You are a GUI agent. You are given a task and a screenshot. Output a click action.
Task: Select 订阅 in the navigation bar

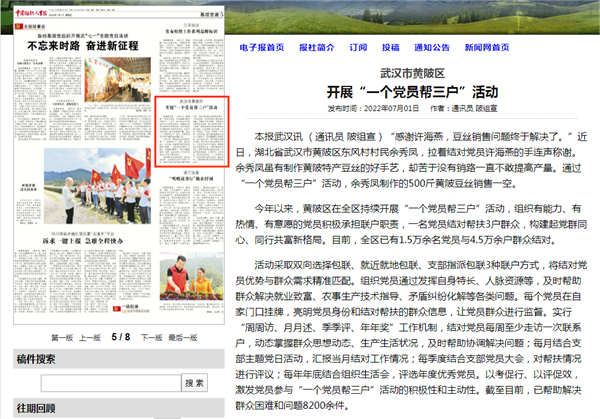[x=360, y=46]
